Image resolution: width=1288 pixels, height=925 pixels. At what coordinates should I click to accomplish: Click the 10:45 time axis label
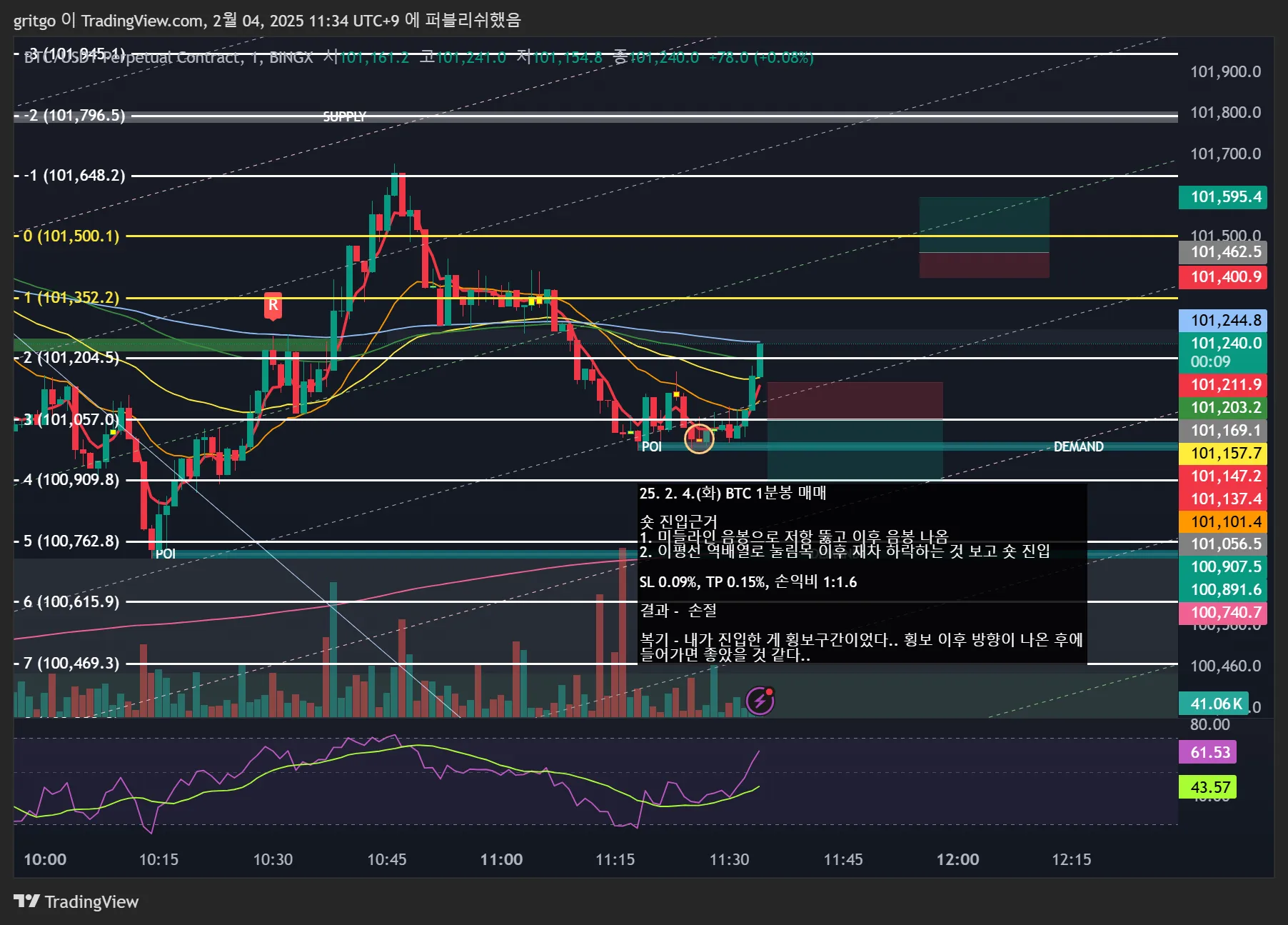coord(387,859)
